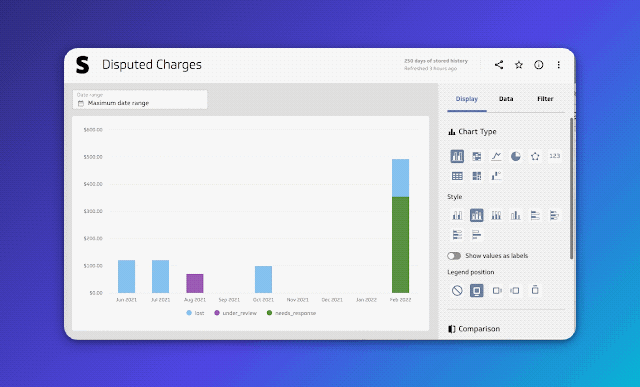Choose the first style icon in the second Style row
Screen dimensions: 640x387
[x=457, y=235]
